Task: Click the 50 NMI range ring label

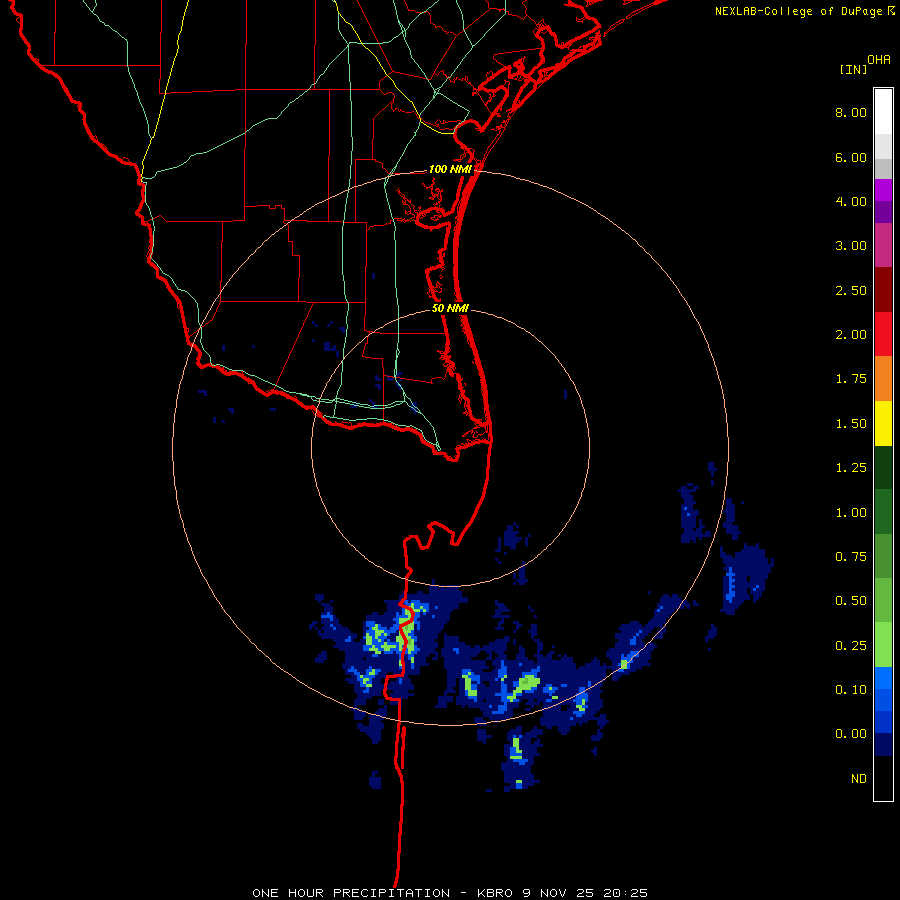Action: (450, 308)
